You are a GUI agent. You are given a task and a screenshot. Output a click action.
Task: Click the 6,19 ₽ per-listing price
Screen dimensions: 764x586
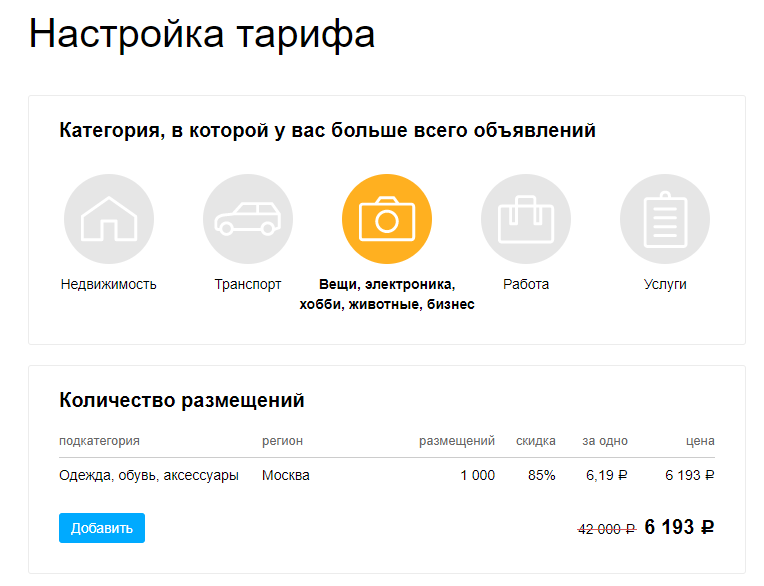[607, 475]
